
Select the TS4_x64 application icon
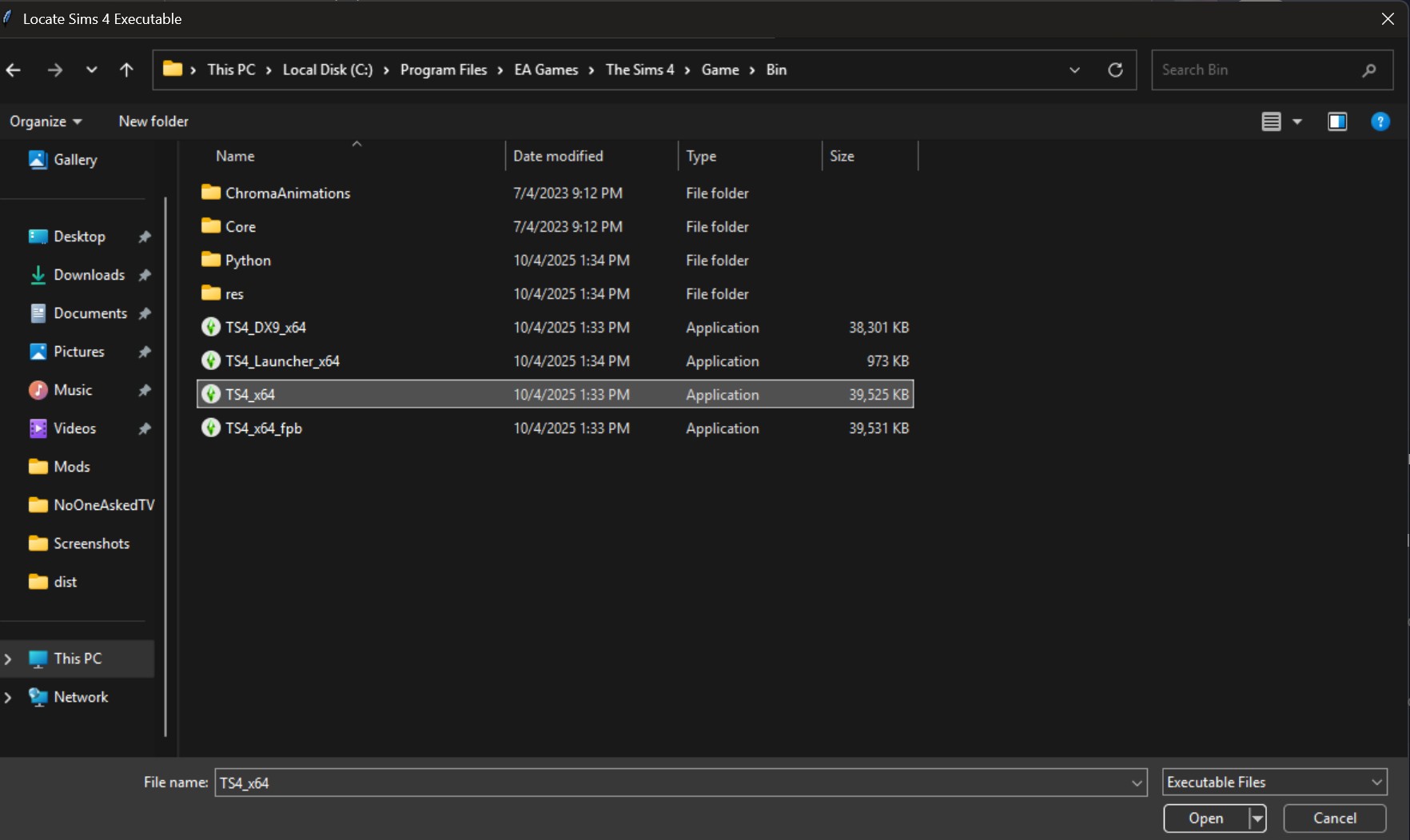point(211,394)
